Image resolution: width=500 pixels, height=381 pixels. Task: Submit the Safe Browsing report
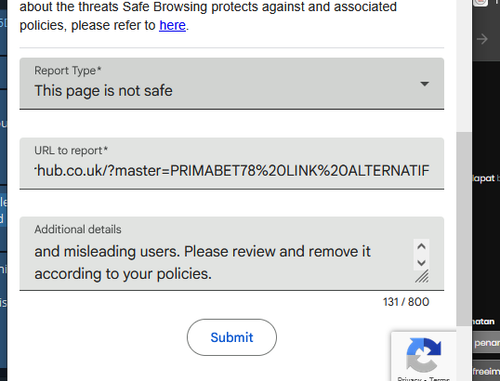(x=232, y=337)
